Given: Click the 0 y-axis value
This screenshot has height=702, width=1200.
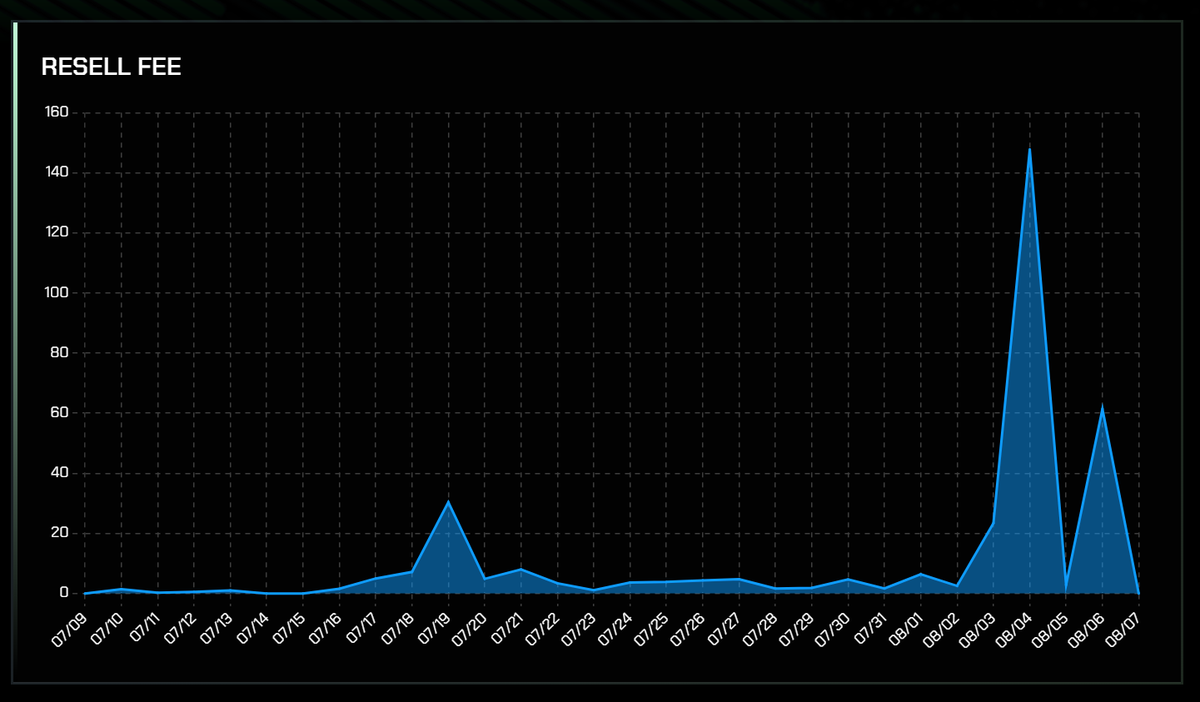Looking at the screenshot, I should click(x=63, y=593).
